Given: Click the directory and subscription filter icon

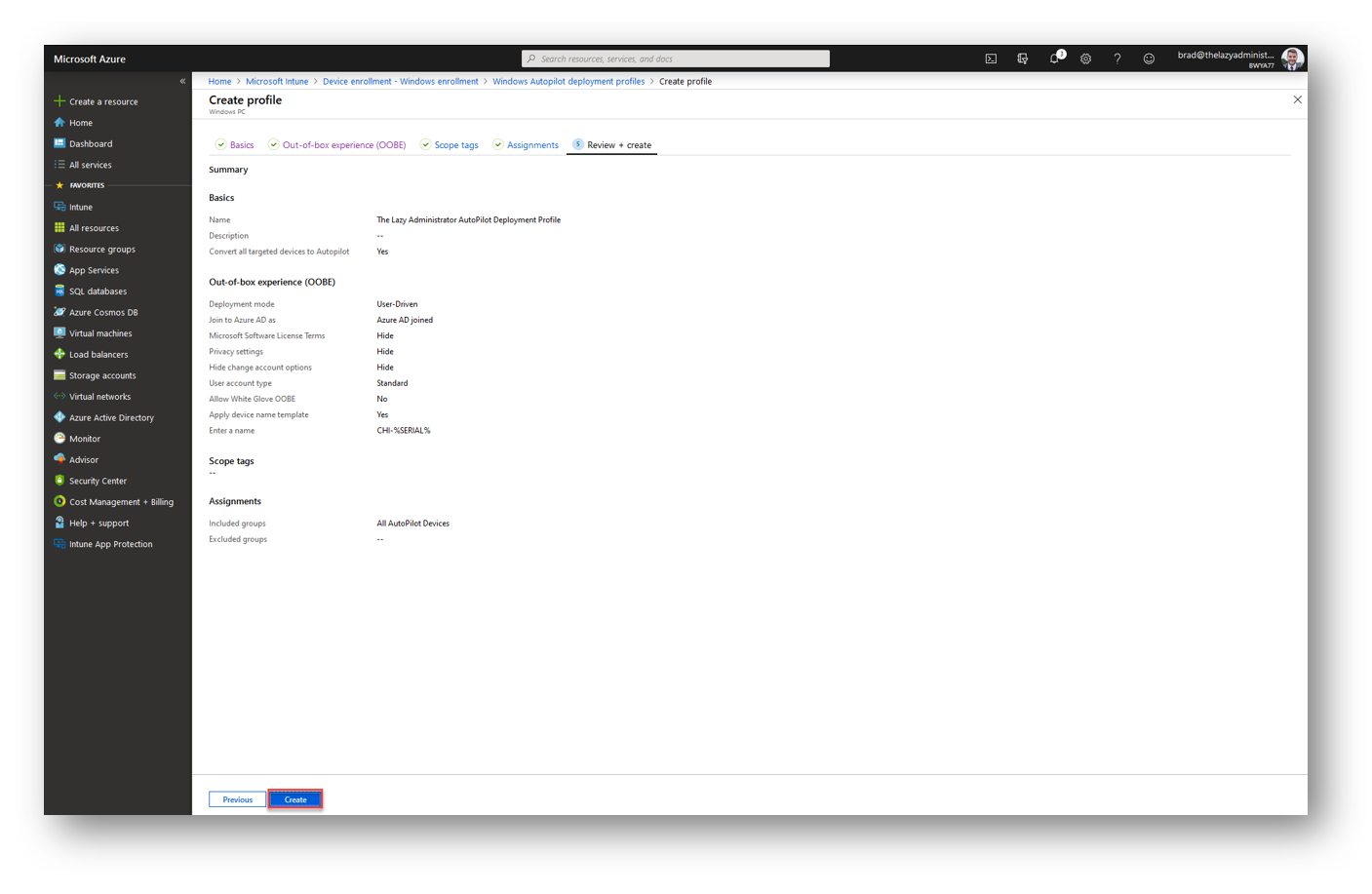Looking at the screenshot, I should coord(1022,58).
